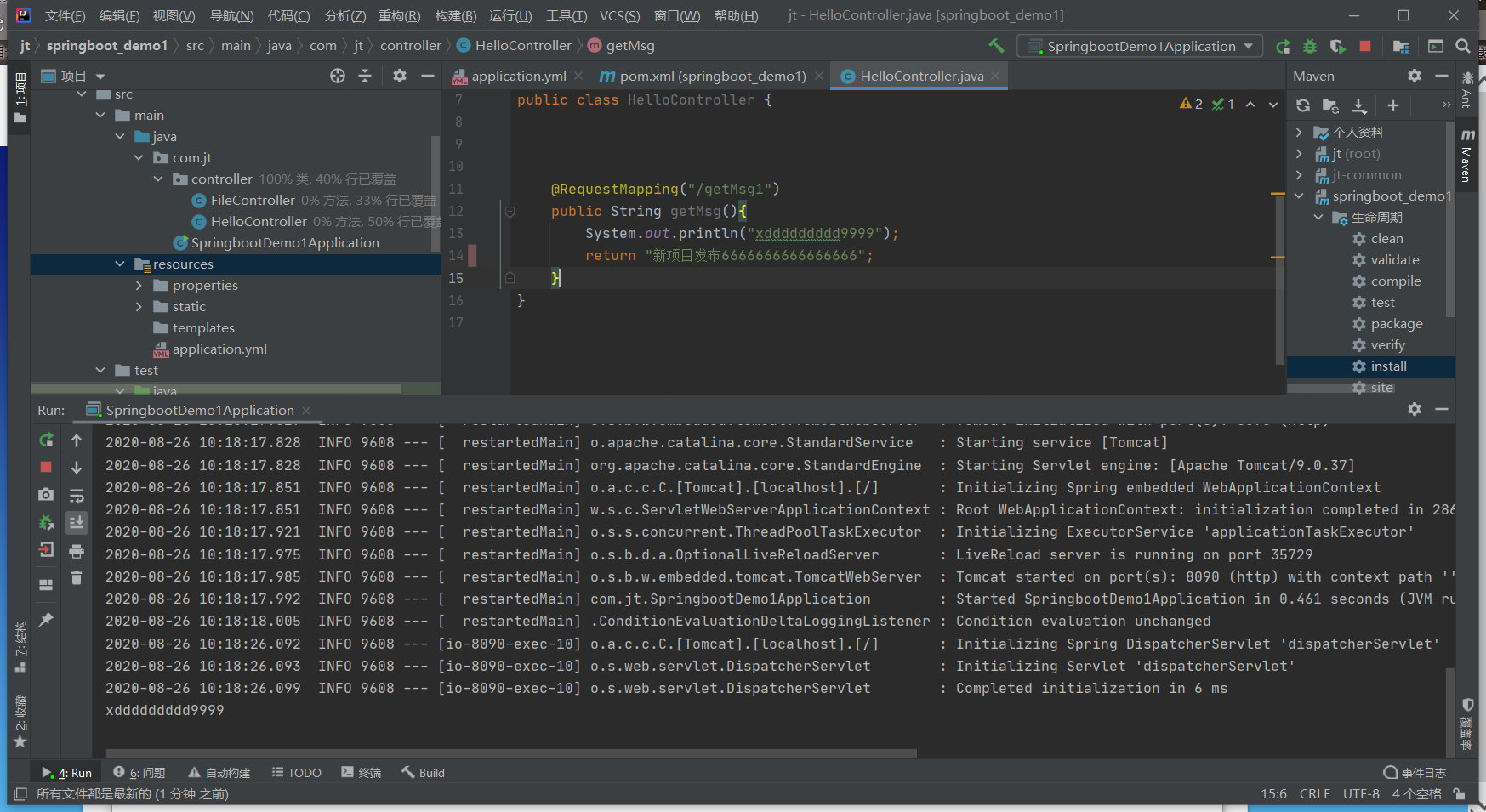Expand jt-common Maven module

[1299, 174]
